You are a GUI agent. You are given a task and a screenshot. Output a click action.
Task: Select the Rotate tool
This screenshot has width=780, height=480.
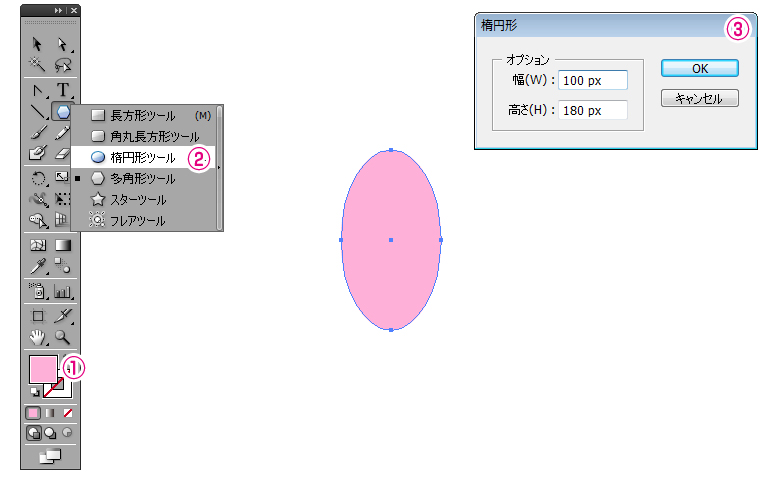[38, 178]
